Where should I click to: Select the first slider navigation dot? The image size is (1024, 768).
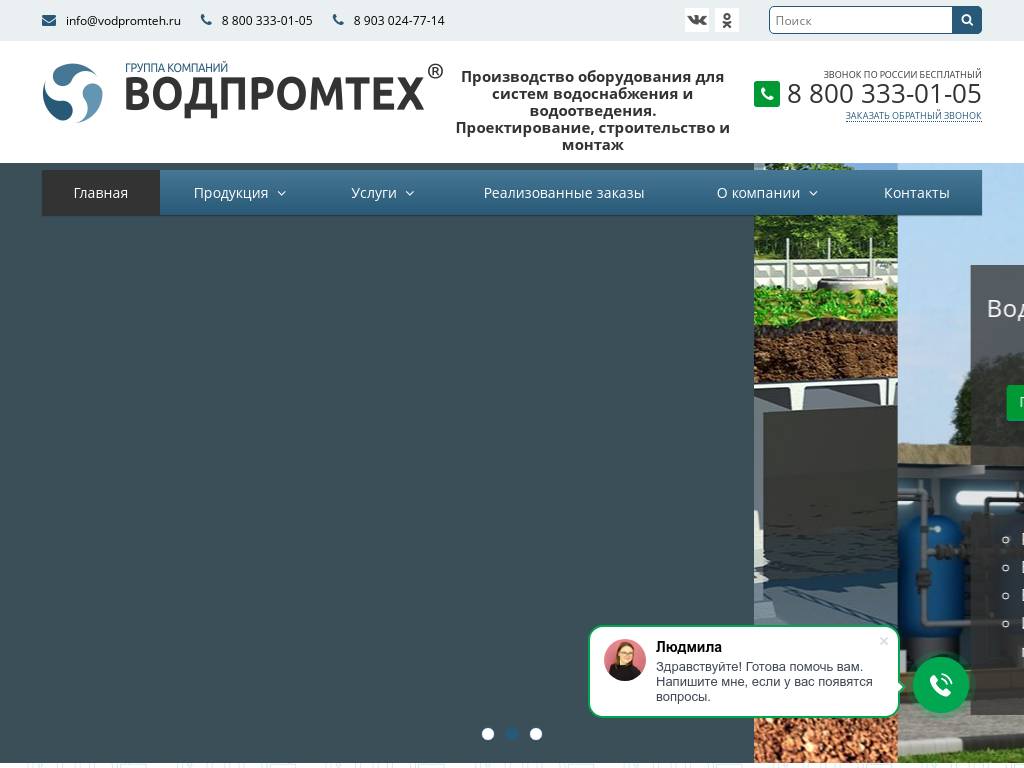click(x=488, y=733)
